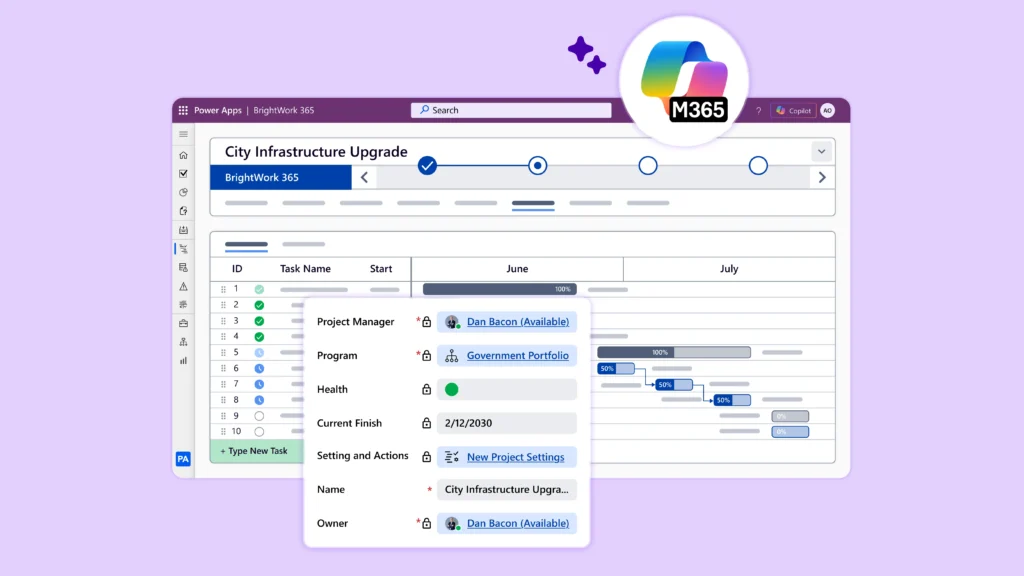This screenshot has width=1024, height=576.
Task: Toggle the clock status on task 6
Action: tap(259, 368)
